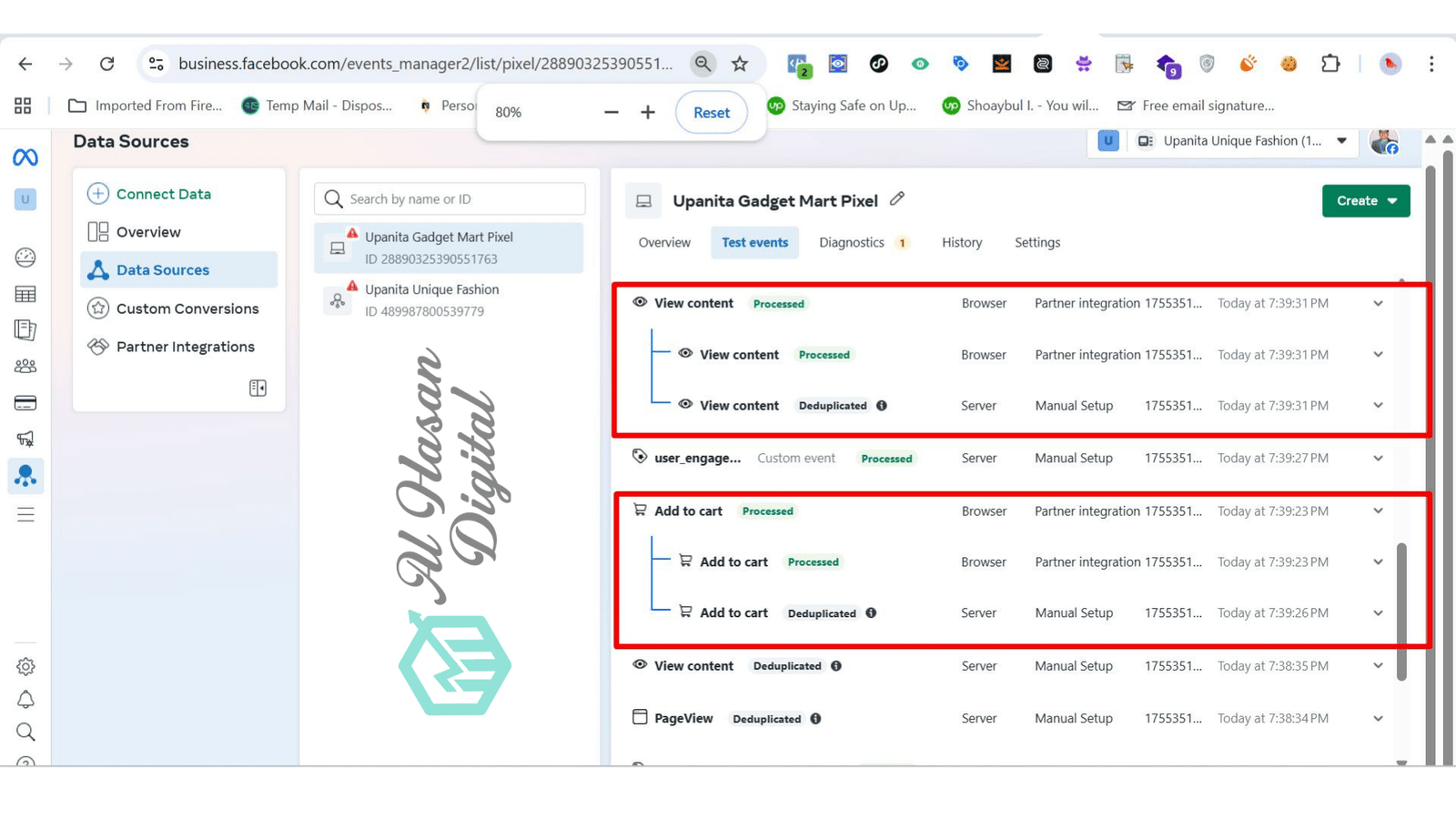Viewport: 1456px width, 819px height.
Task: Open Custom Conversions in the sidebar
Action: tap(187, 308)
